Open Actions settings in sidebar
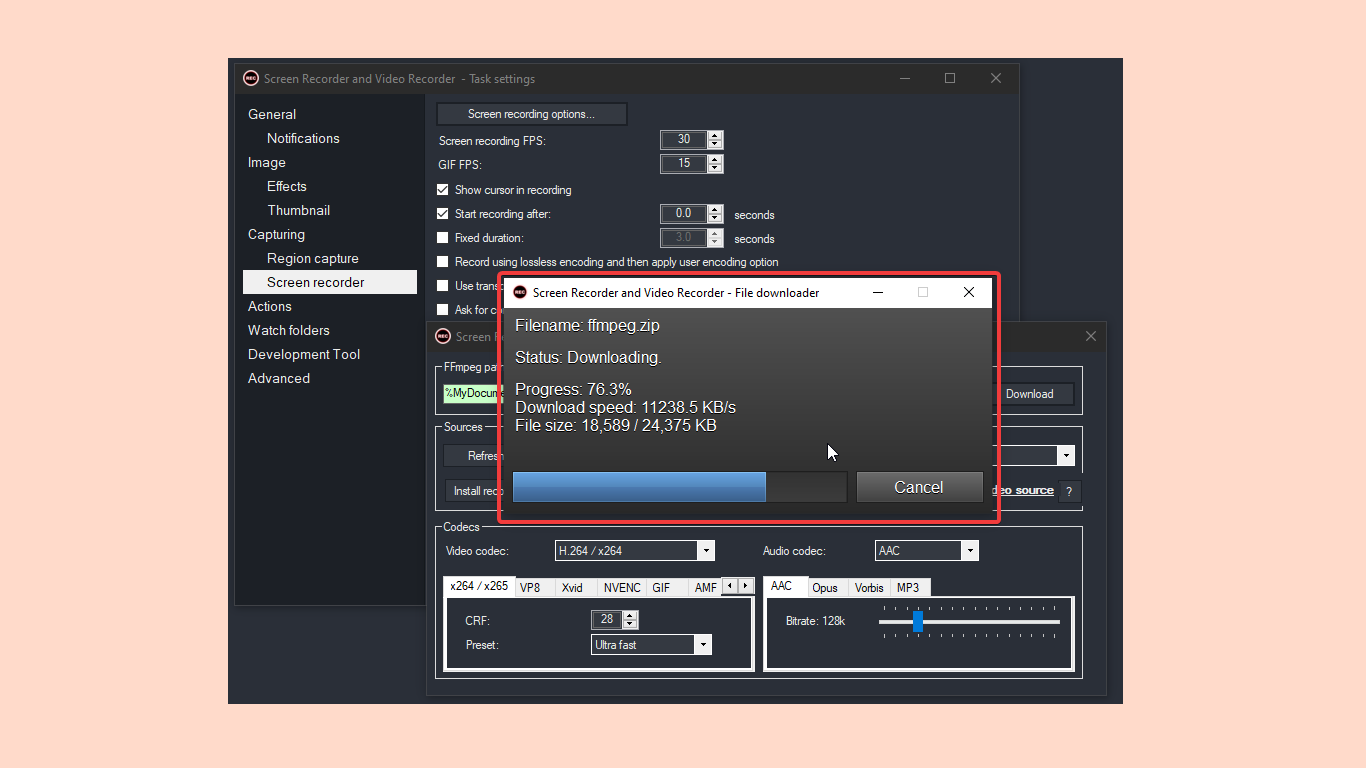 point(270,306)
